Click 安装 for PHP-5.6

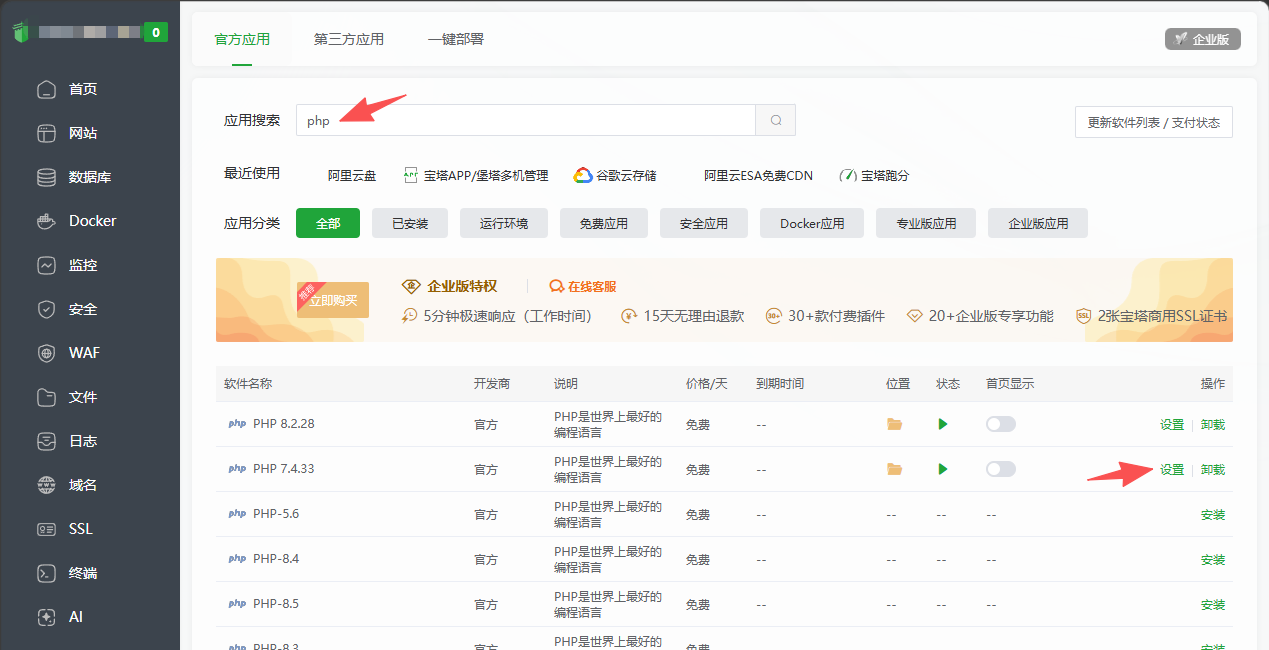[1213, 515]
